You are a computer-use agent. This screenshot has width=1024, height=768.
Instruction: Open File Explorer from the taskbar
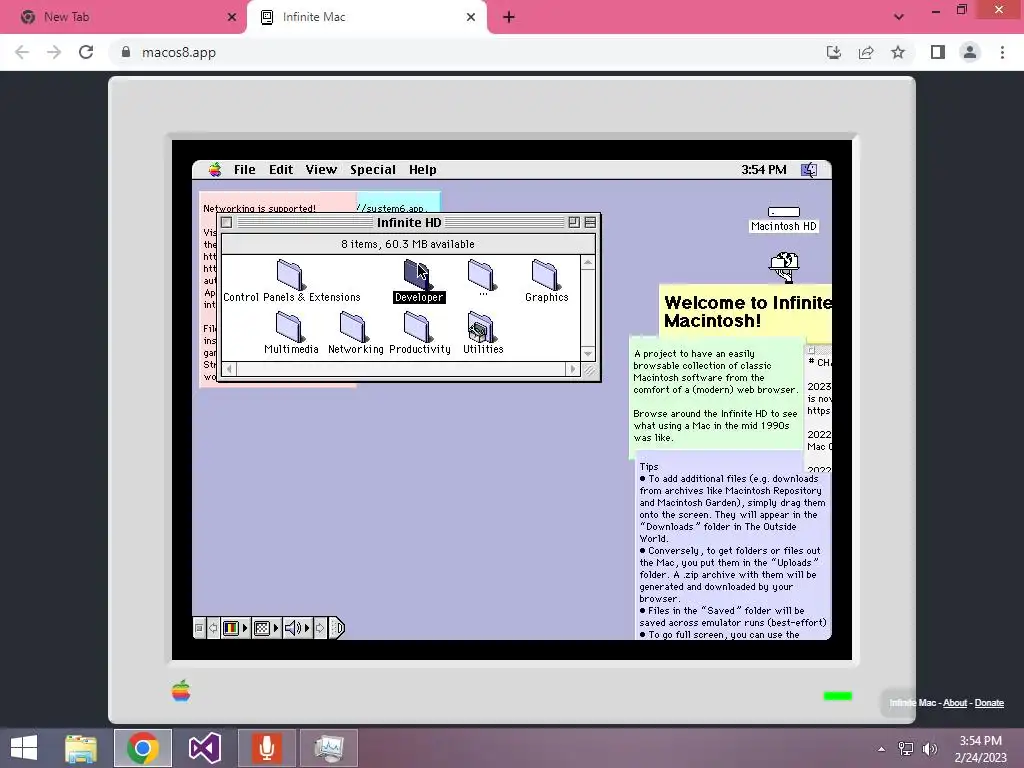(81, 748)
